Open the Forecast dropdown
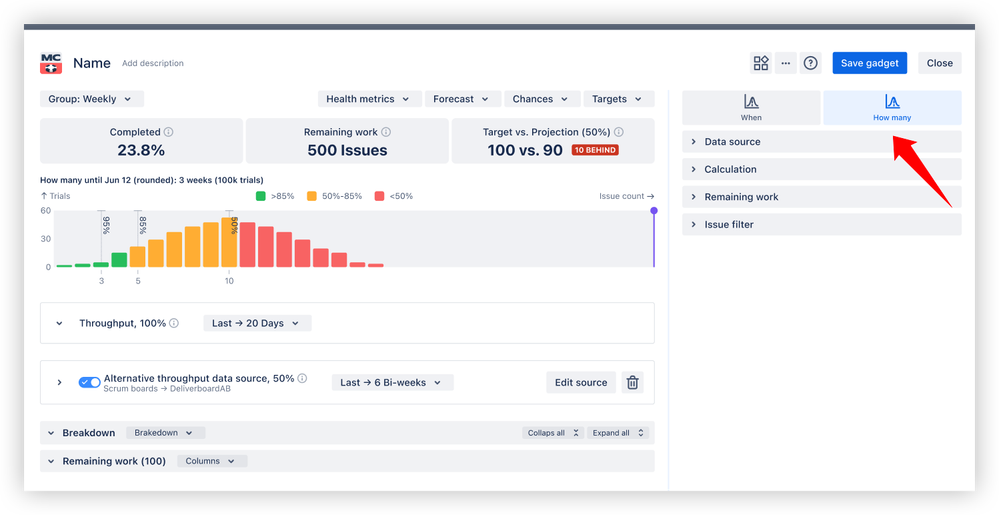This screenshot has width=999, height=515. coord(463,99)
